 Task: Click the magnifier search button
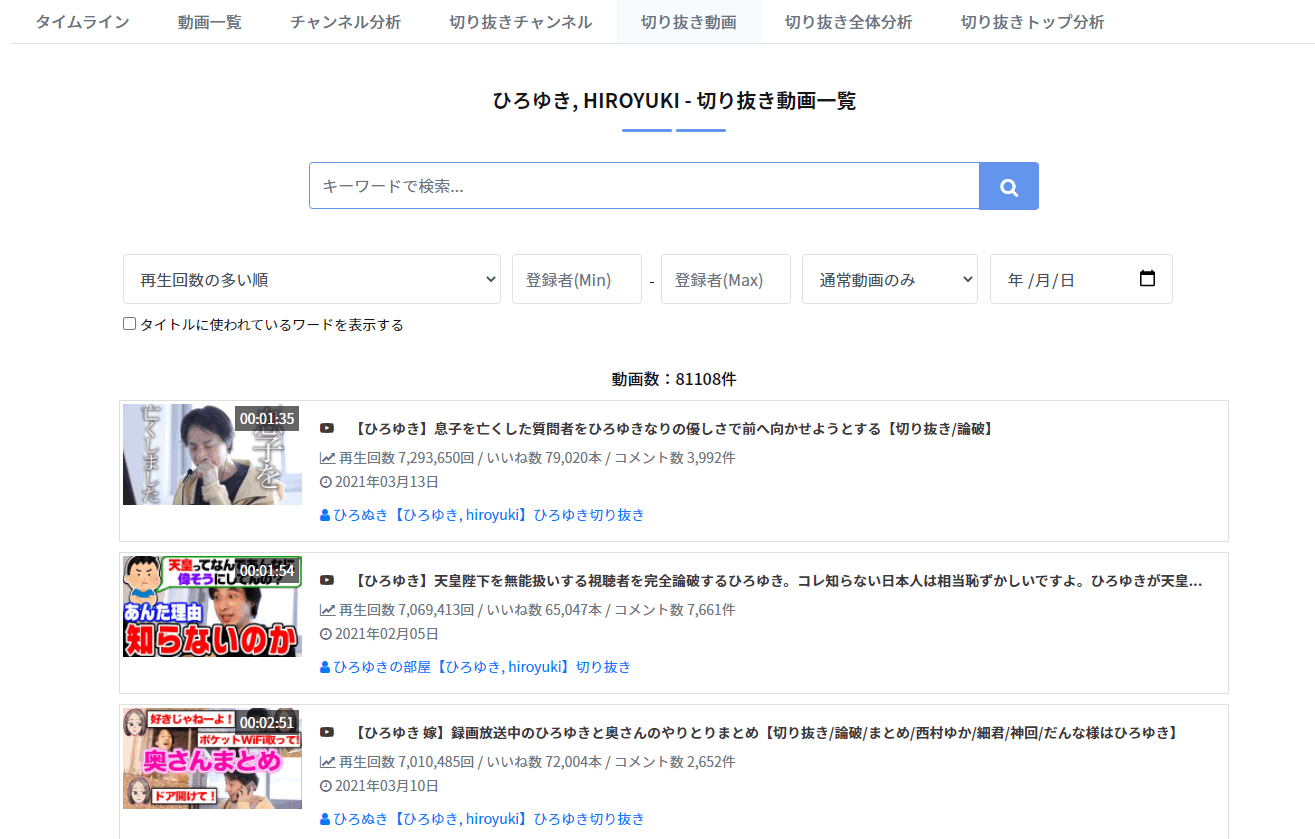[x=1009, y=186]
